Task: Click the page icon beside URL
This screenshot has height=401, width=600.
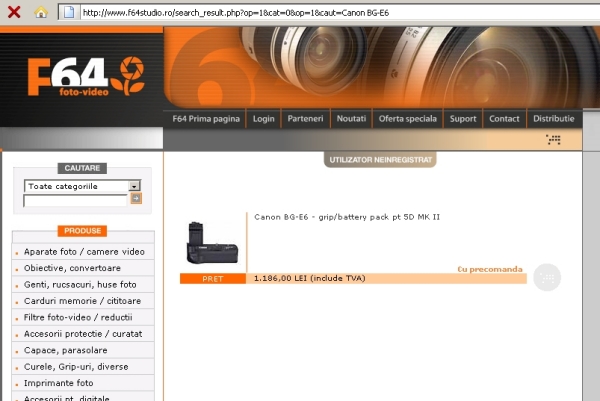Action: 69,12
